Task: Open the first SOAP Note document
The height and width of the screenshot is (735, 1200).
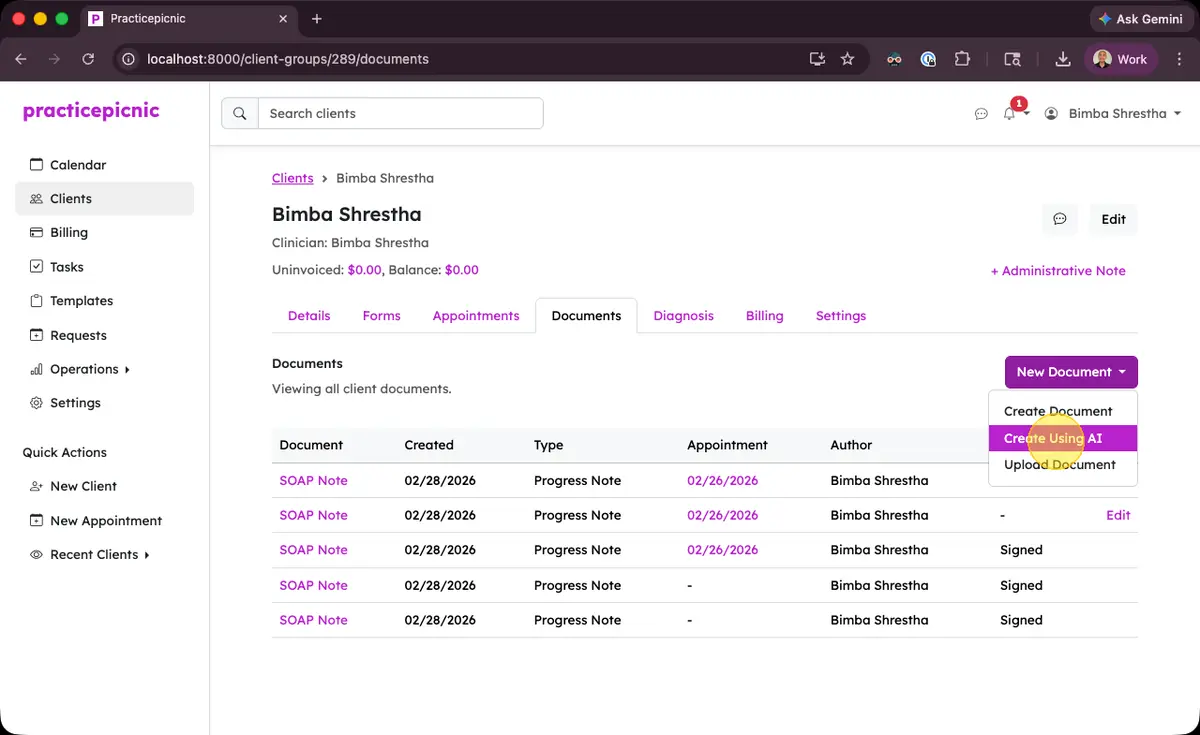Action: pyautogui.click(x=313, y=480)
